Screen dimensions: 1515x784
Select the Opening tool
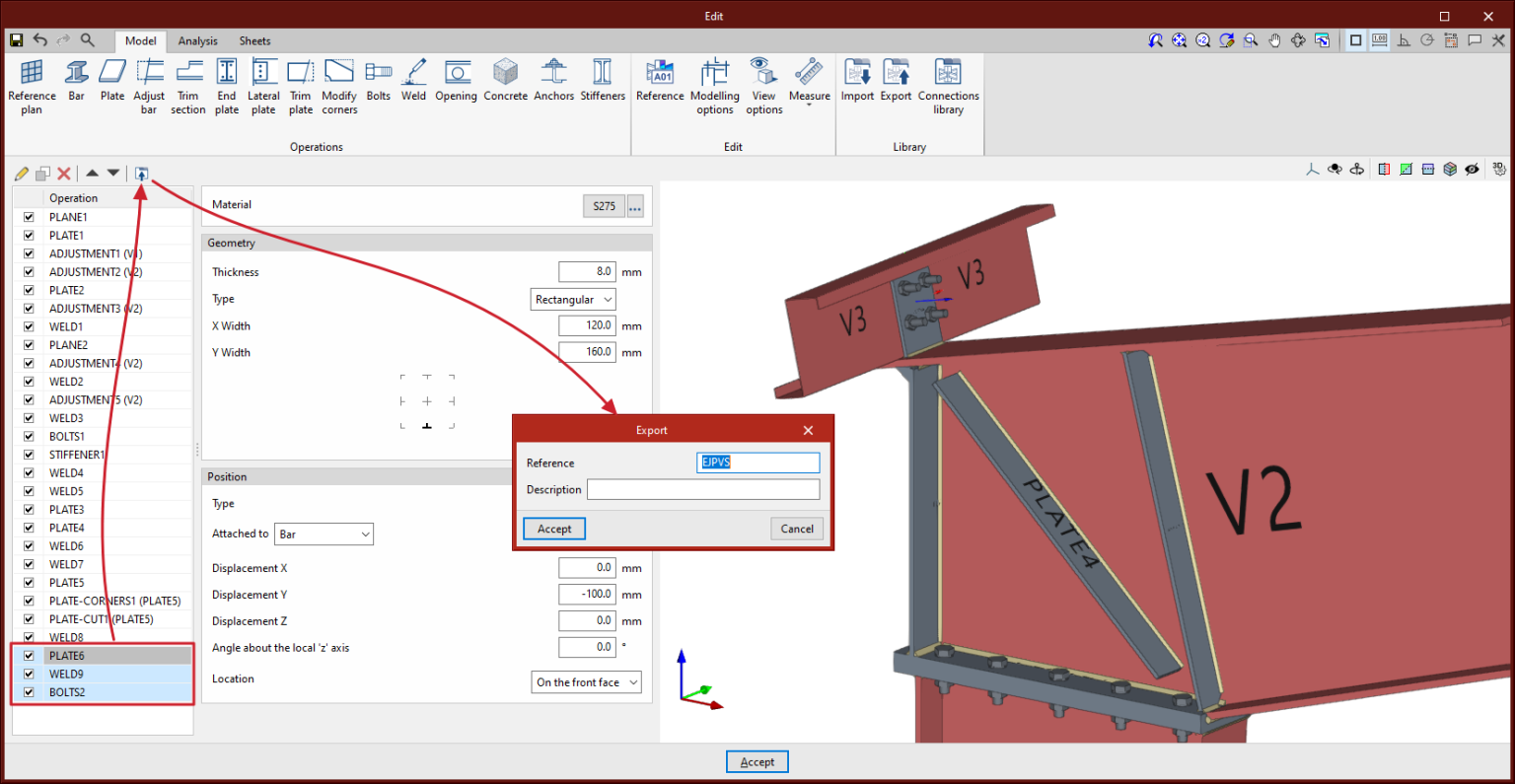[457, 81]
